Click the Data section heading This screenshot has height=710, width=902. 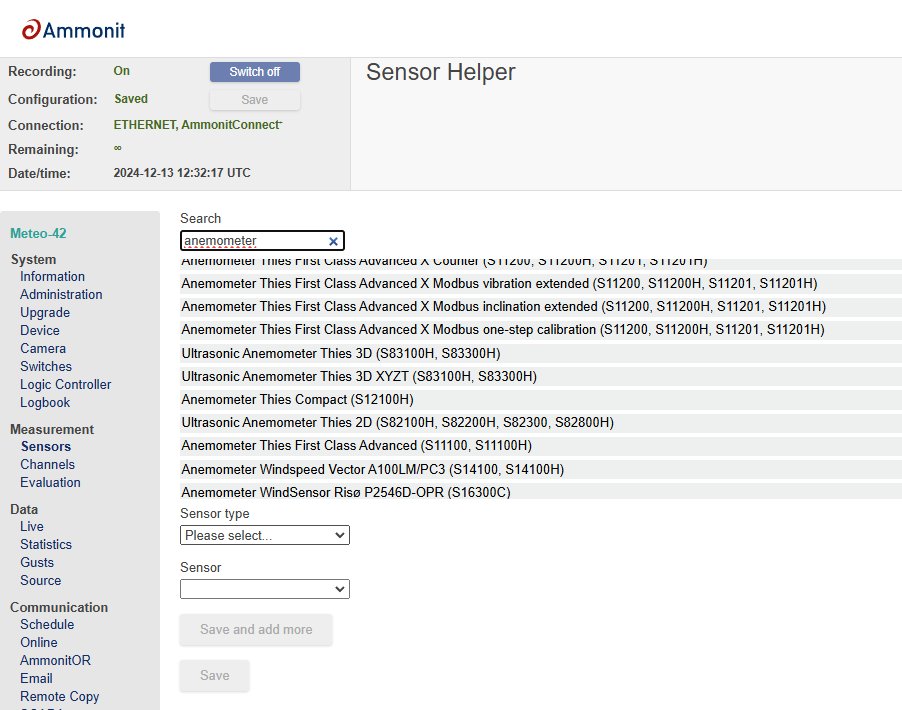[x=24, y=509]
